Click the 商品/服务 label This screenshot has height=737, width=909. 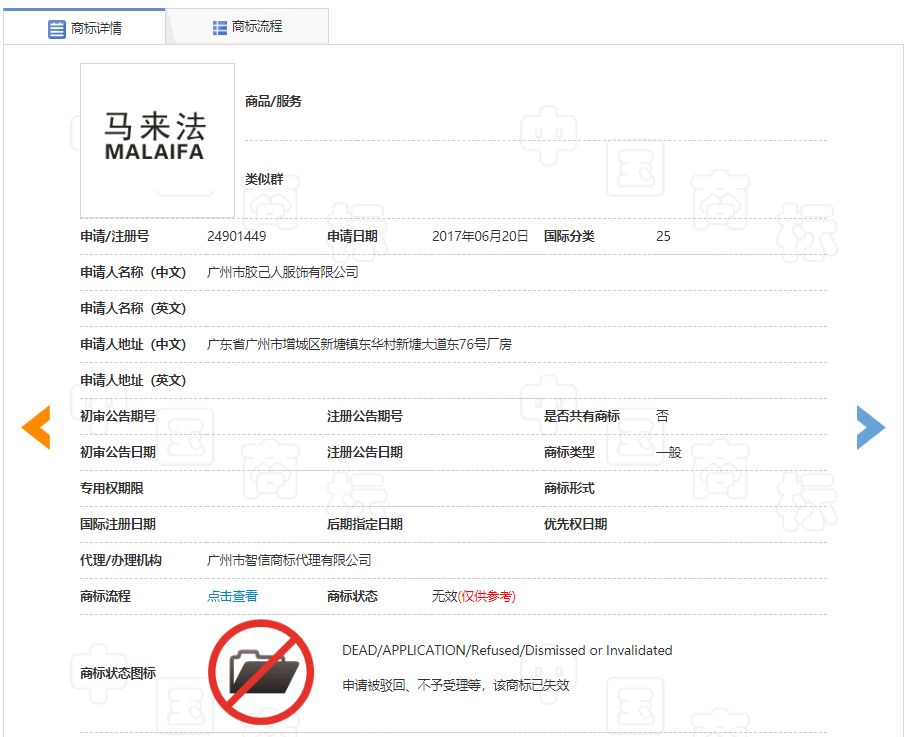point(273,101)
